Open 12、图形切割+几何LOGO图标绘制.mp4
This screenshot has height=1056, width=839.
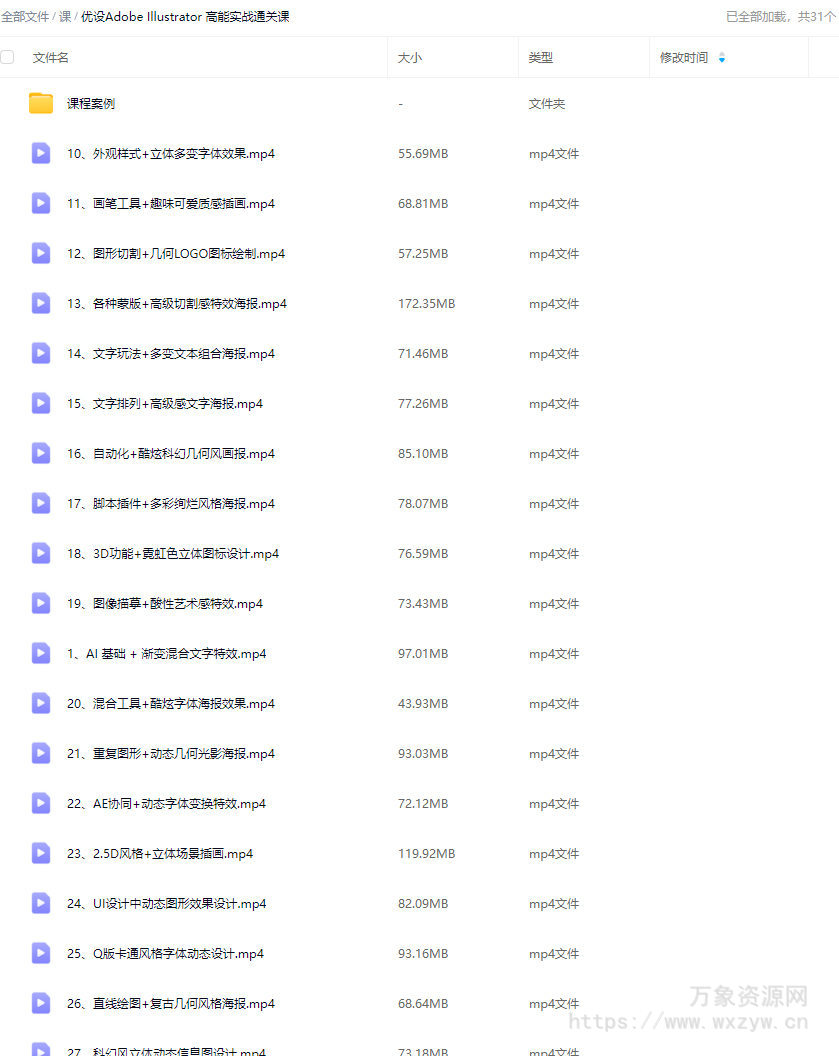pos(176,254)
